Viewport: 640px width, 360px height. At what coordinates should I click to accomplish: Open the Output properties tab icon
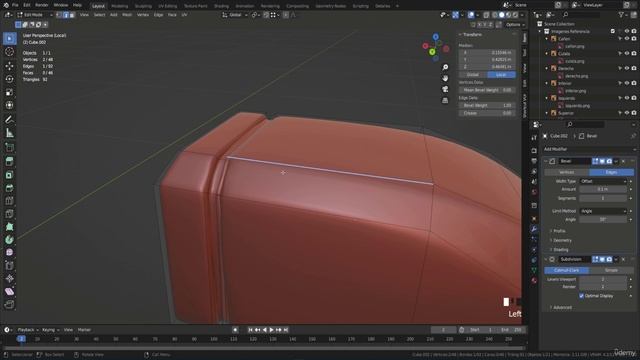click(x=534, y=161)
